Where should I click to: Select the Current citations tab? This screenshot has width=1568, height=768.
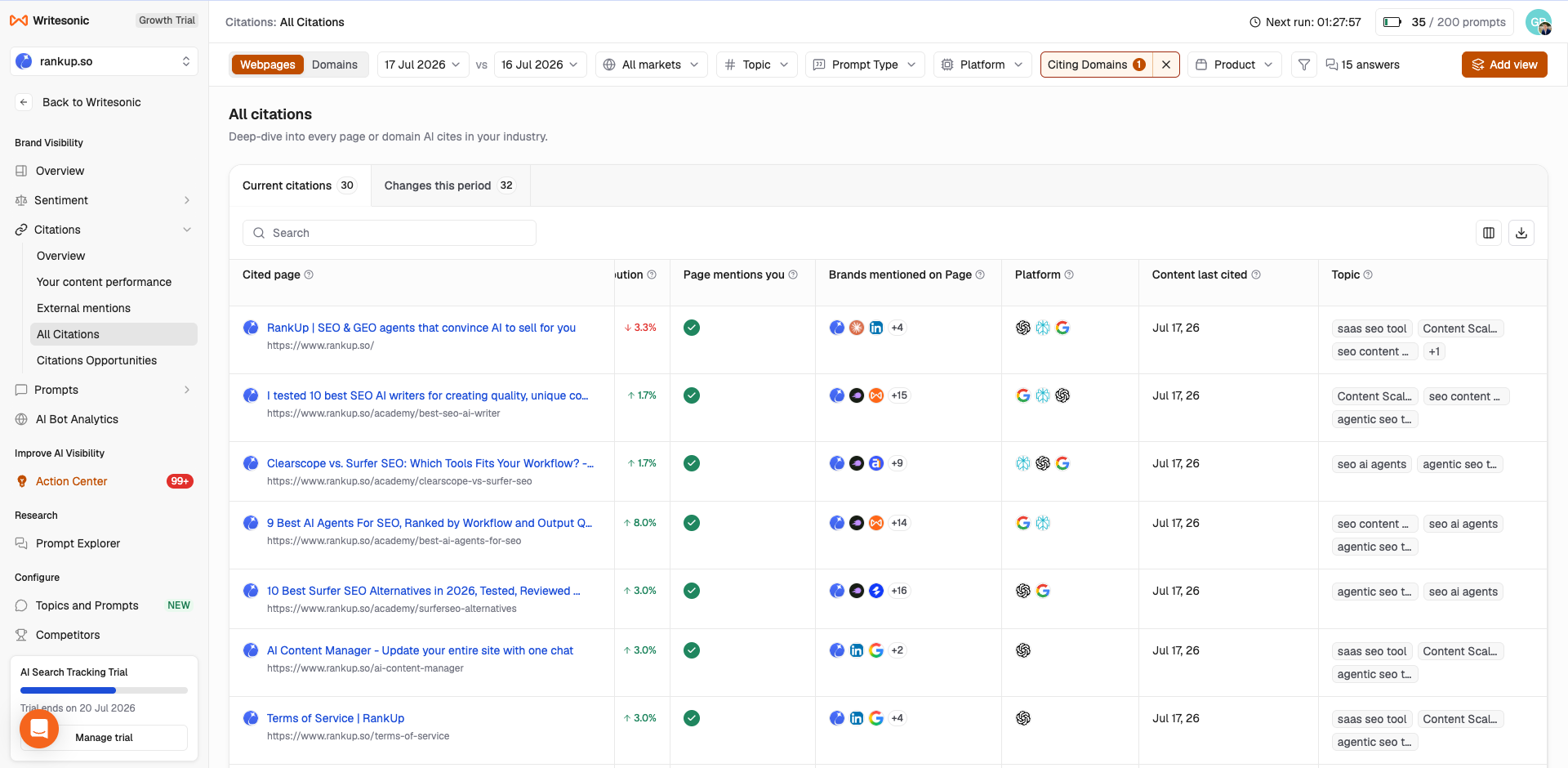300,185
